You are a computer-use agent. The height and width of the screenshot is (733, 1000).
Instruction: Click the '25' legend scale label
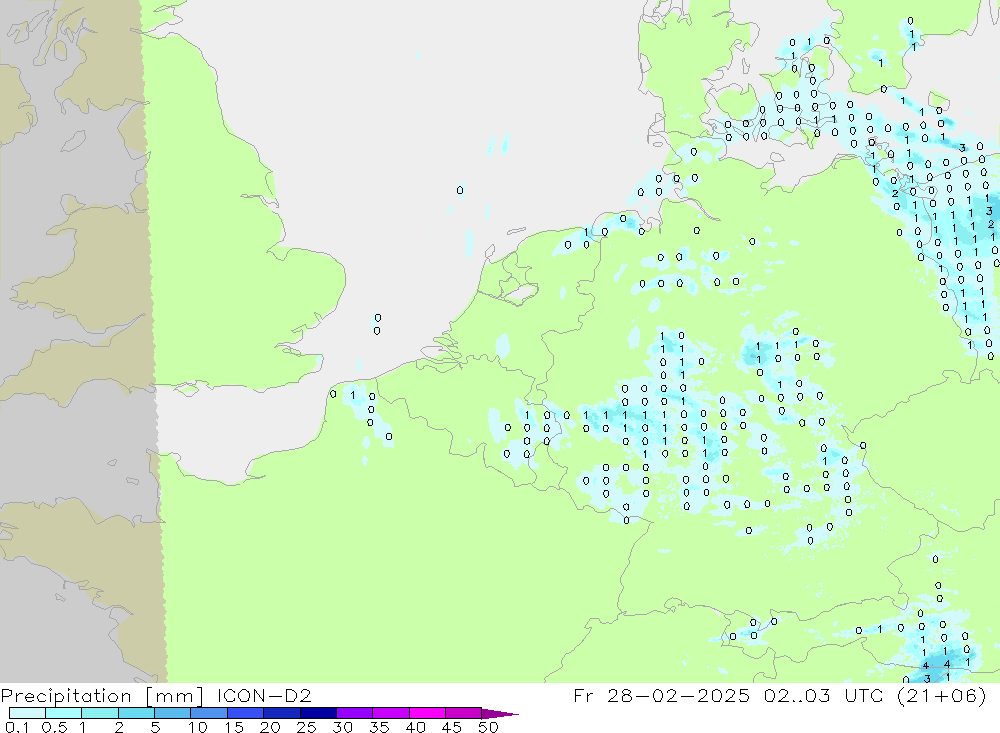click(306, 727)
